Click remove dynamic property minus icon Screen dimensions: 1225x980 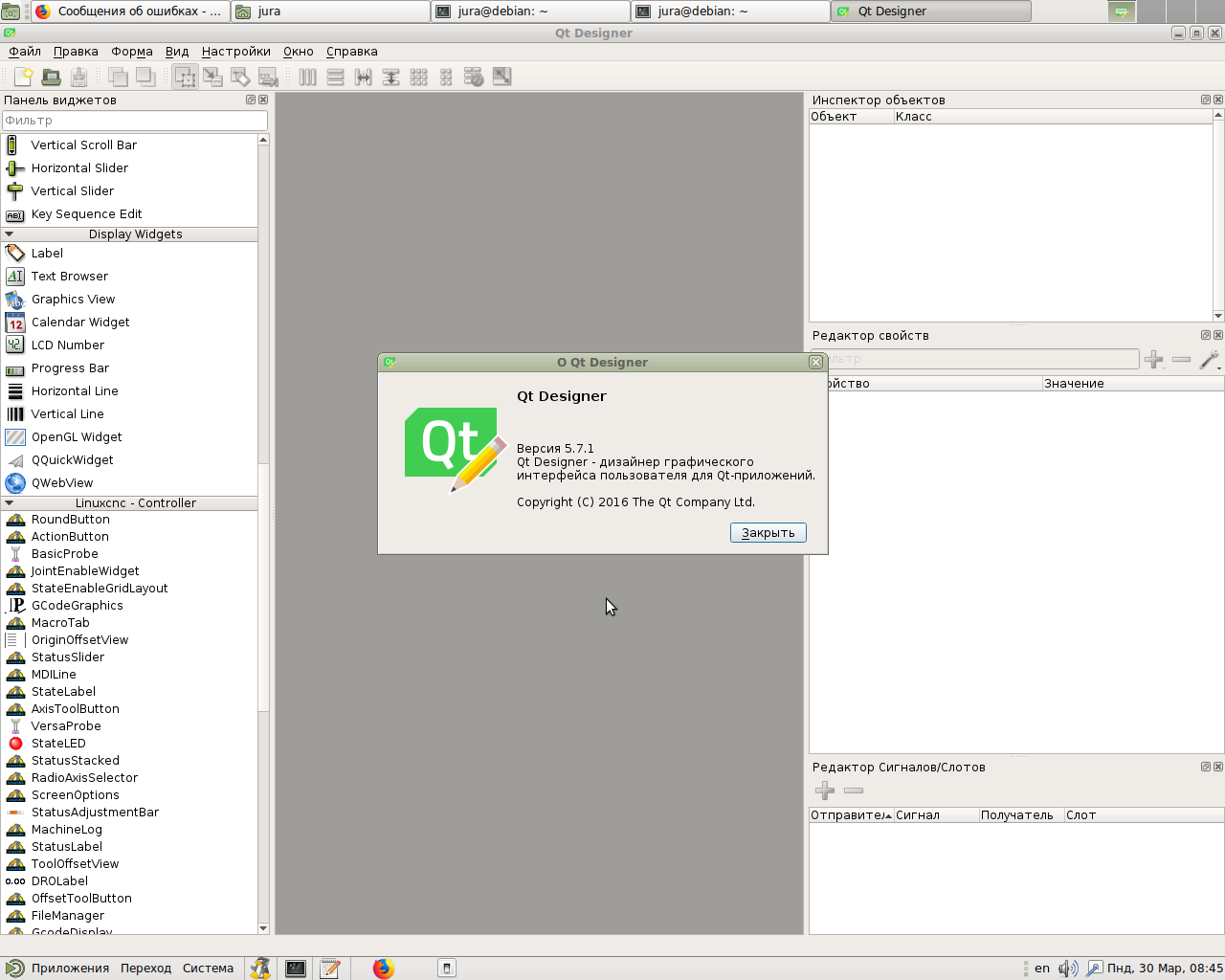(x=1181, y=360)
